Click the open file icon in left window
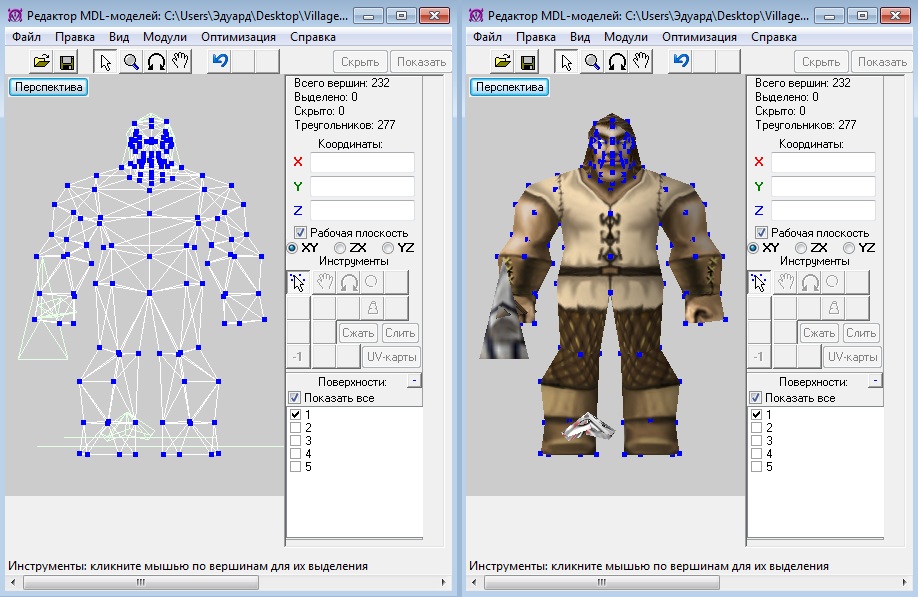Viewport: 918px width, 597px height. point(42,62)
